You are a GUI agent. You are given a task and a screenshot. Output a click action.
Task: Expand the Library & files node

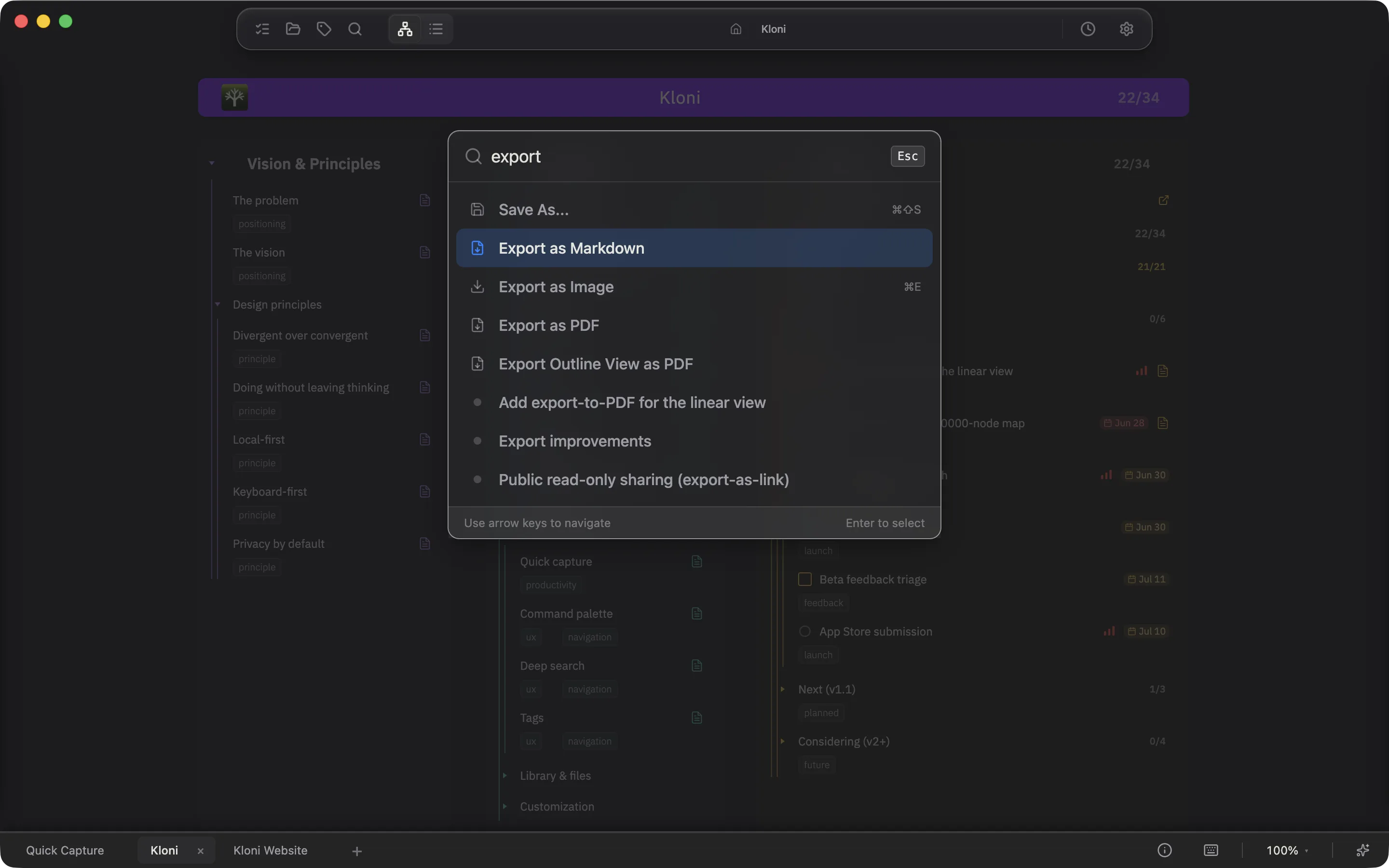click(505, 775)
